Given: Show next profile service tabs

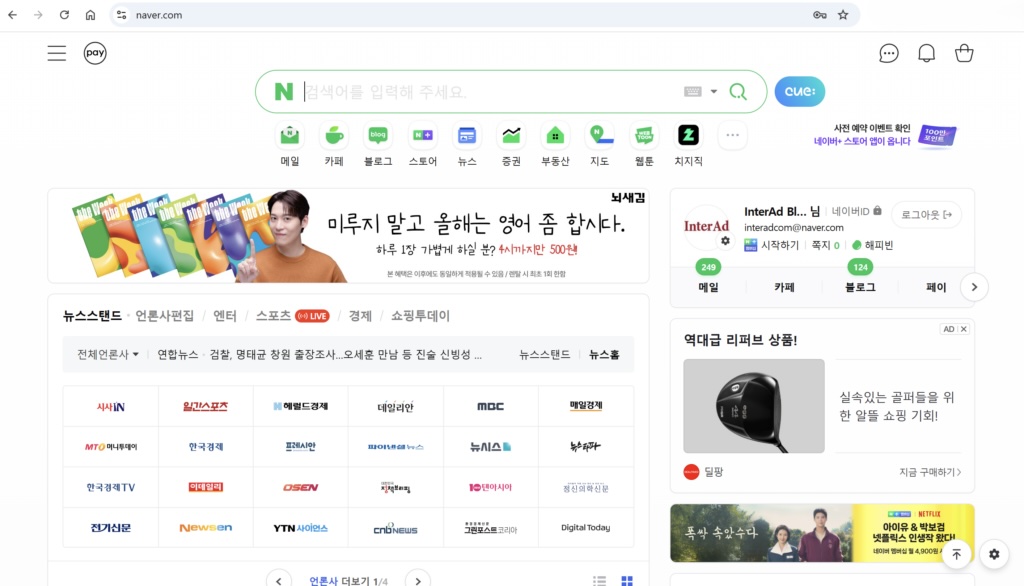Looking at the screenshot, I should 974,287.
